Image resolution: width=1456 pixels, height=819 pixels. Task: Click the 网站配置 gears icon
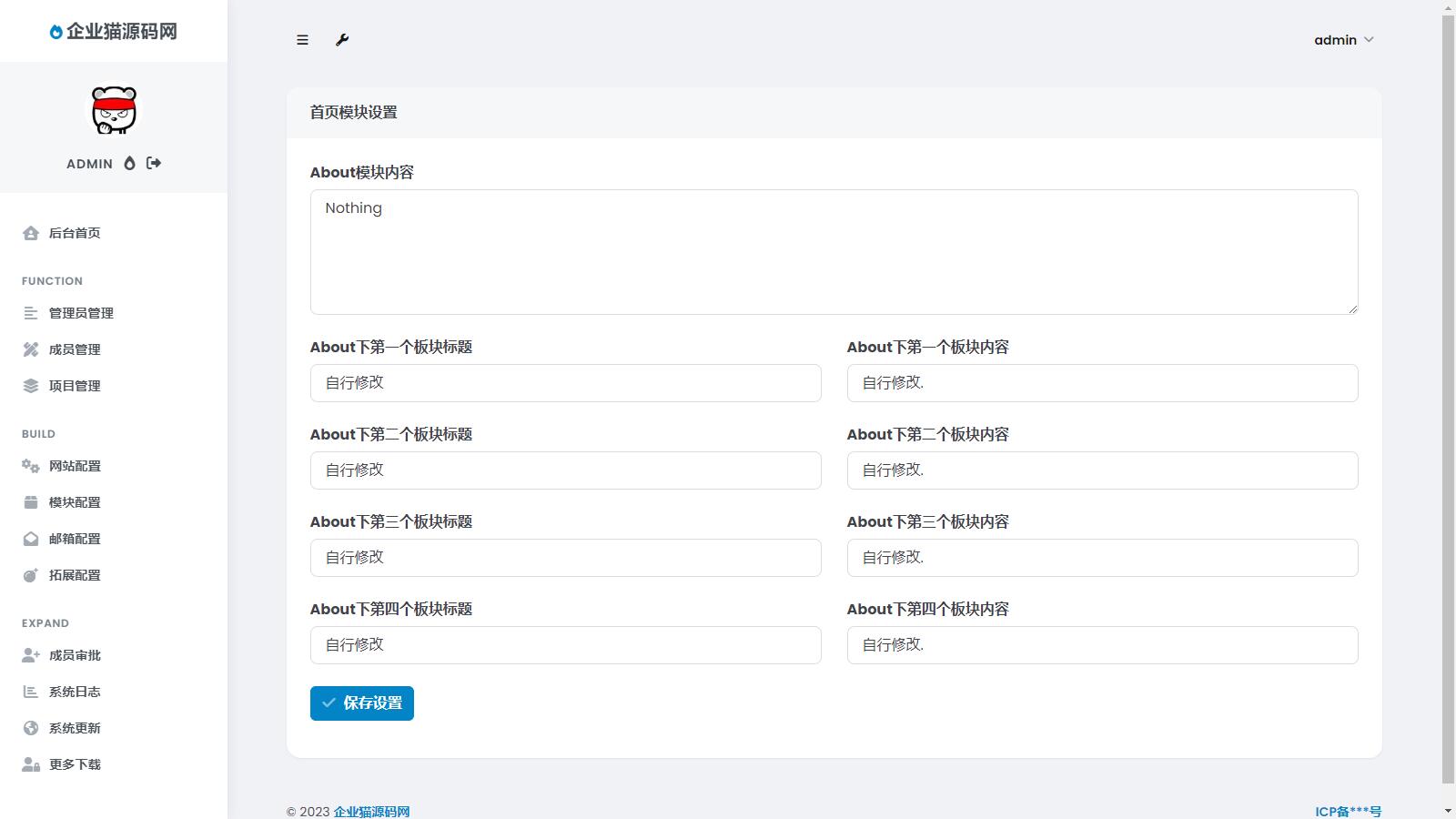click(31, 466)
